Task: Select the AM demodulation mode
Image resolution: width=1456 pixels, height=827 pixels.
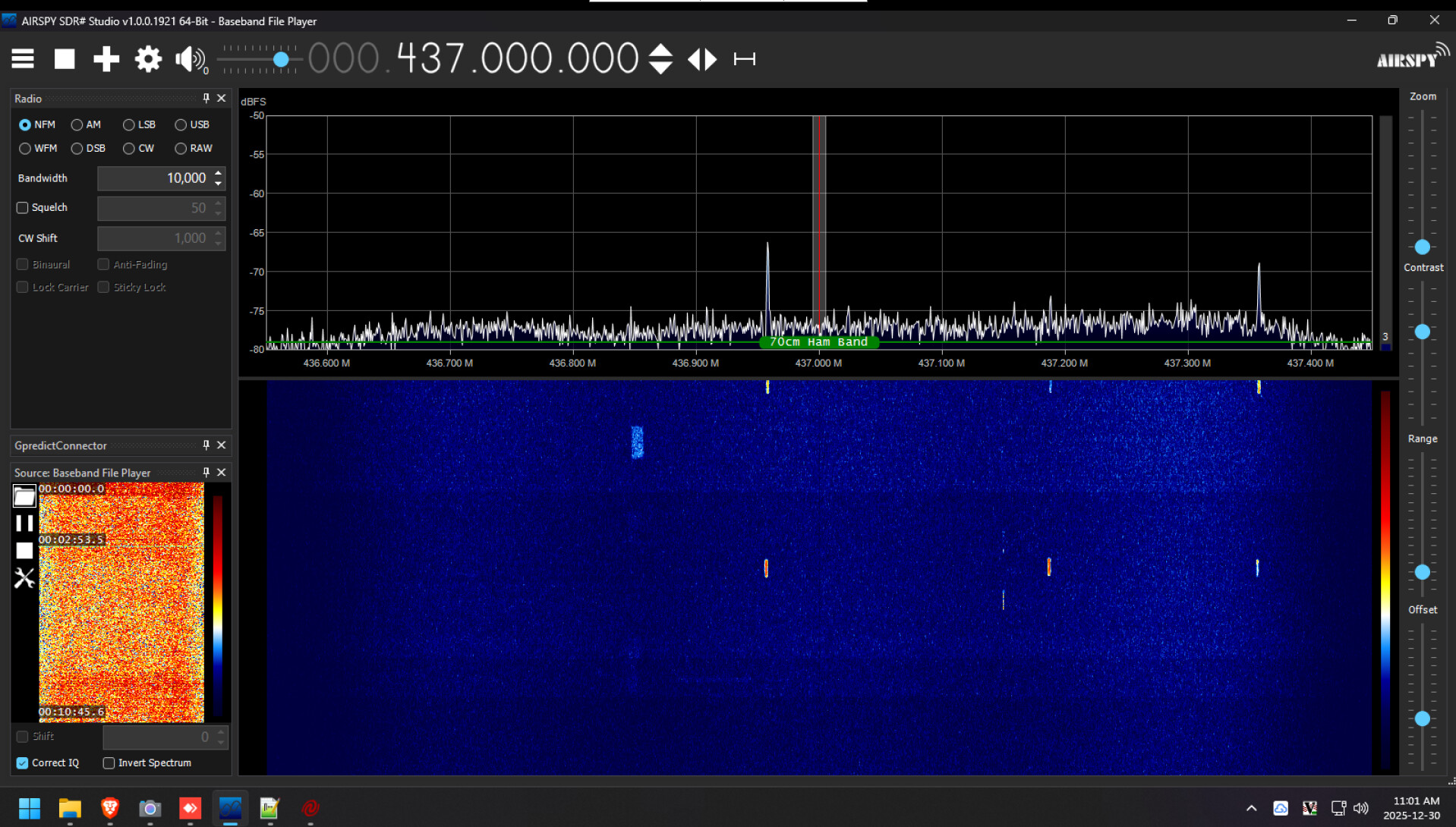Action: (x=77, y=124)
